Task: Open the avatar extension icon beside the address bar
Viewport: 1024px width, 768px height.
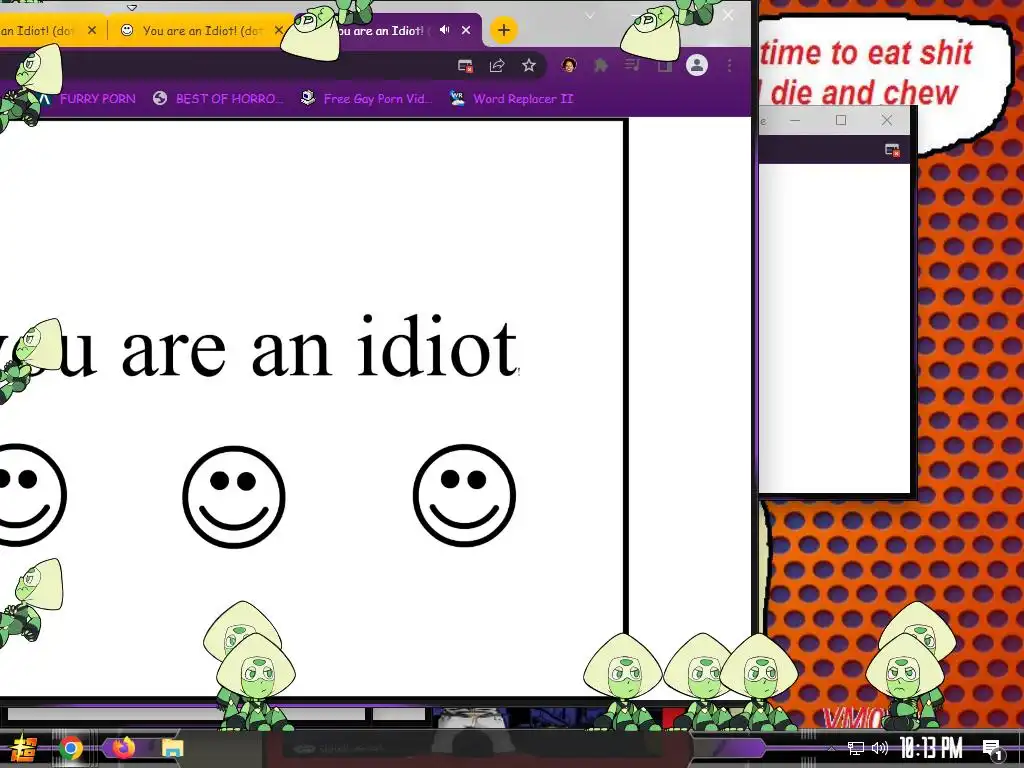Action: (569, 65)
